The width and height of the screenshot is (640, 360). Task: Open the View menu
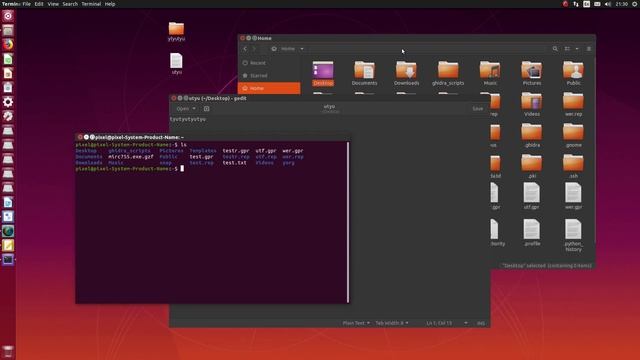(x=53, y=4)
